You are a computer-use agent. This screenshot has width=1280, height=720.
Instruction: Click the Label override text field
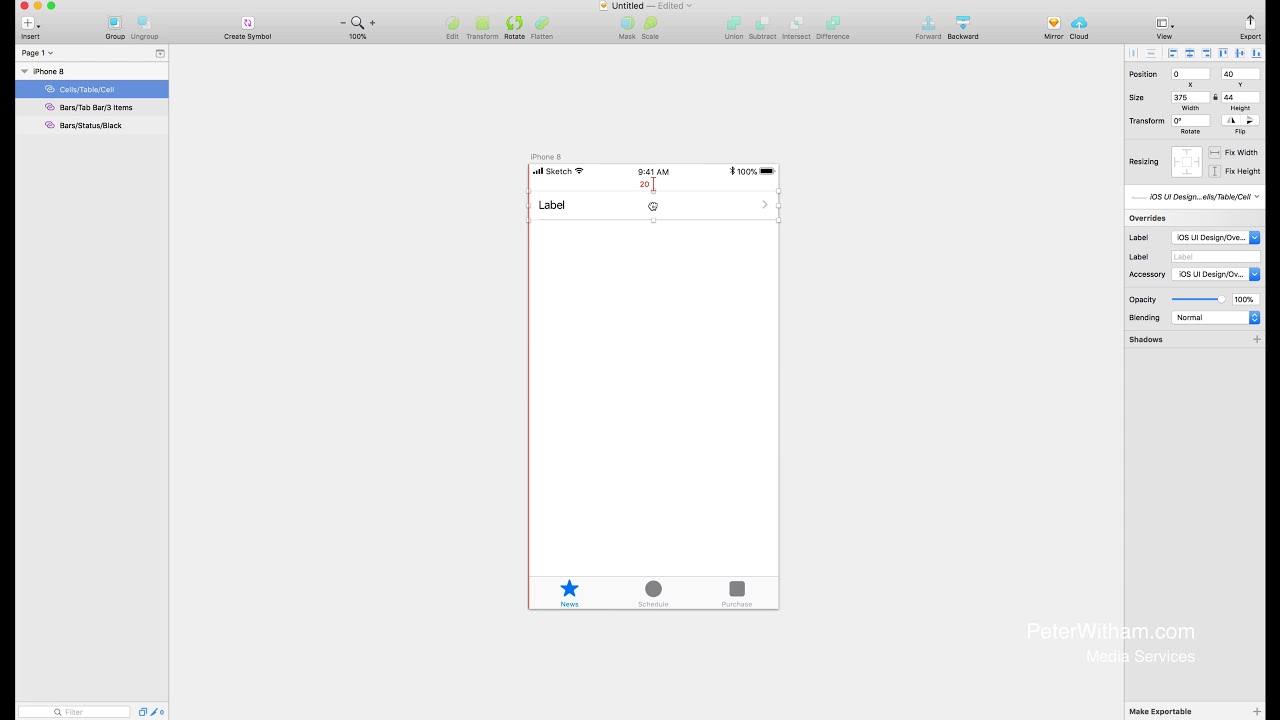click(x=1215, y=257)
